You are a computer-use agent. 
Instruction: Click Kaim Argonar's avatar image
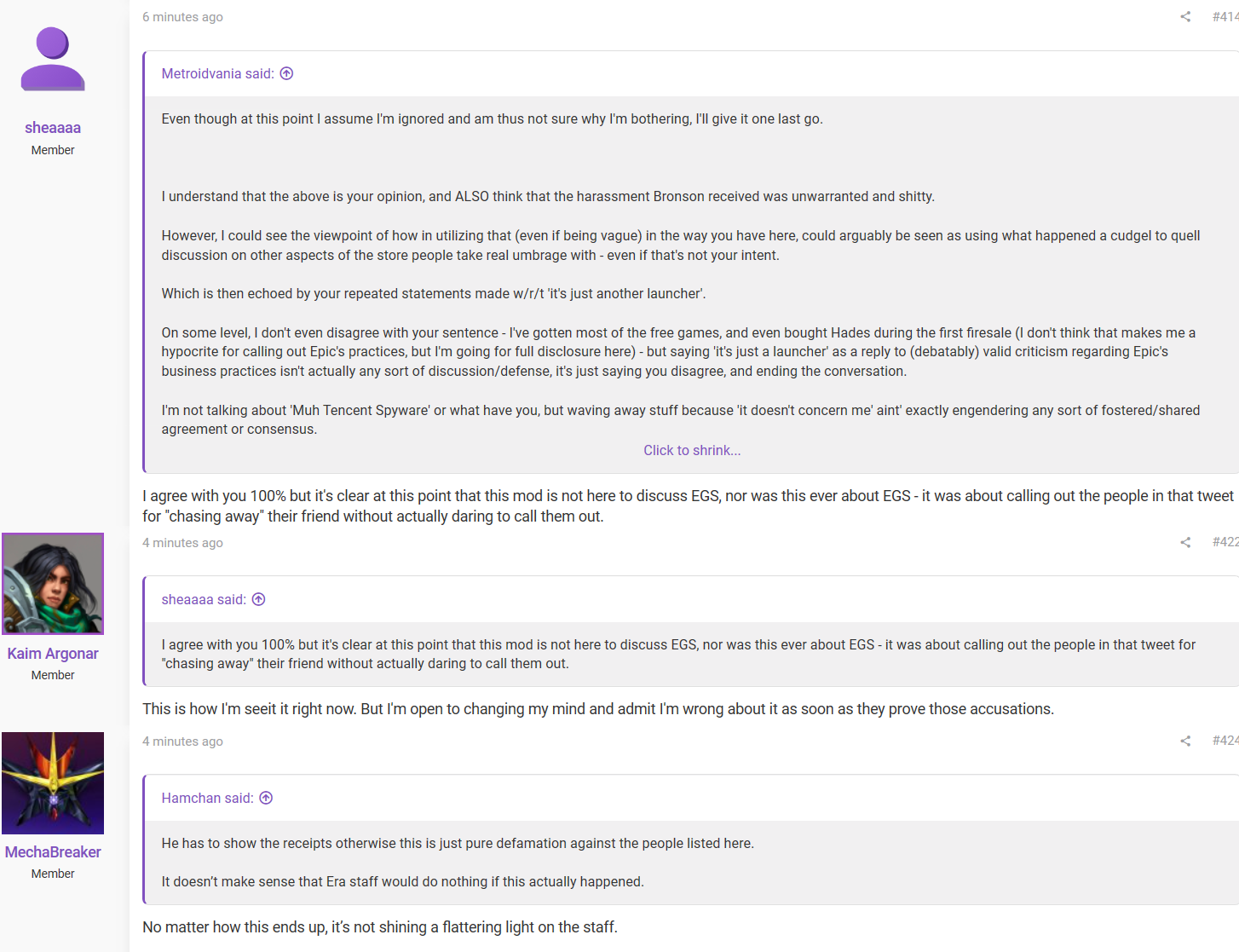coord(53,584)
